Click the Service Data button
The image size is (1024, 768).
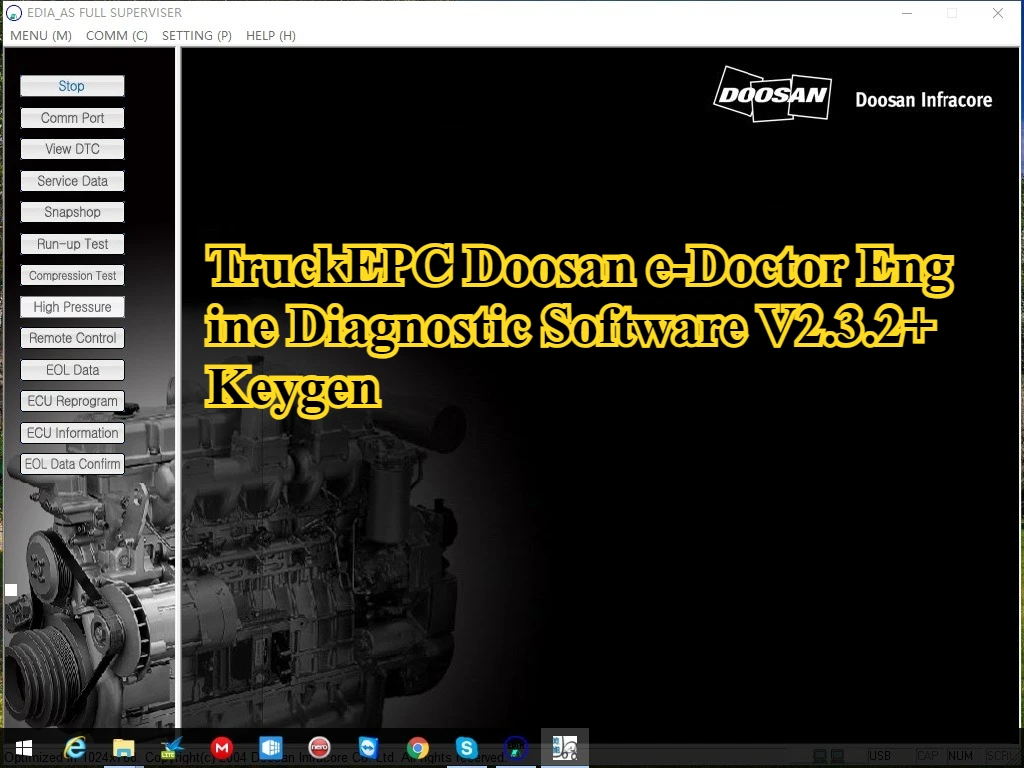pyautogui.click(x=72, y=181)
